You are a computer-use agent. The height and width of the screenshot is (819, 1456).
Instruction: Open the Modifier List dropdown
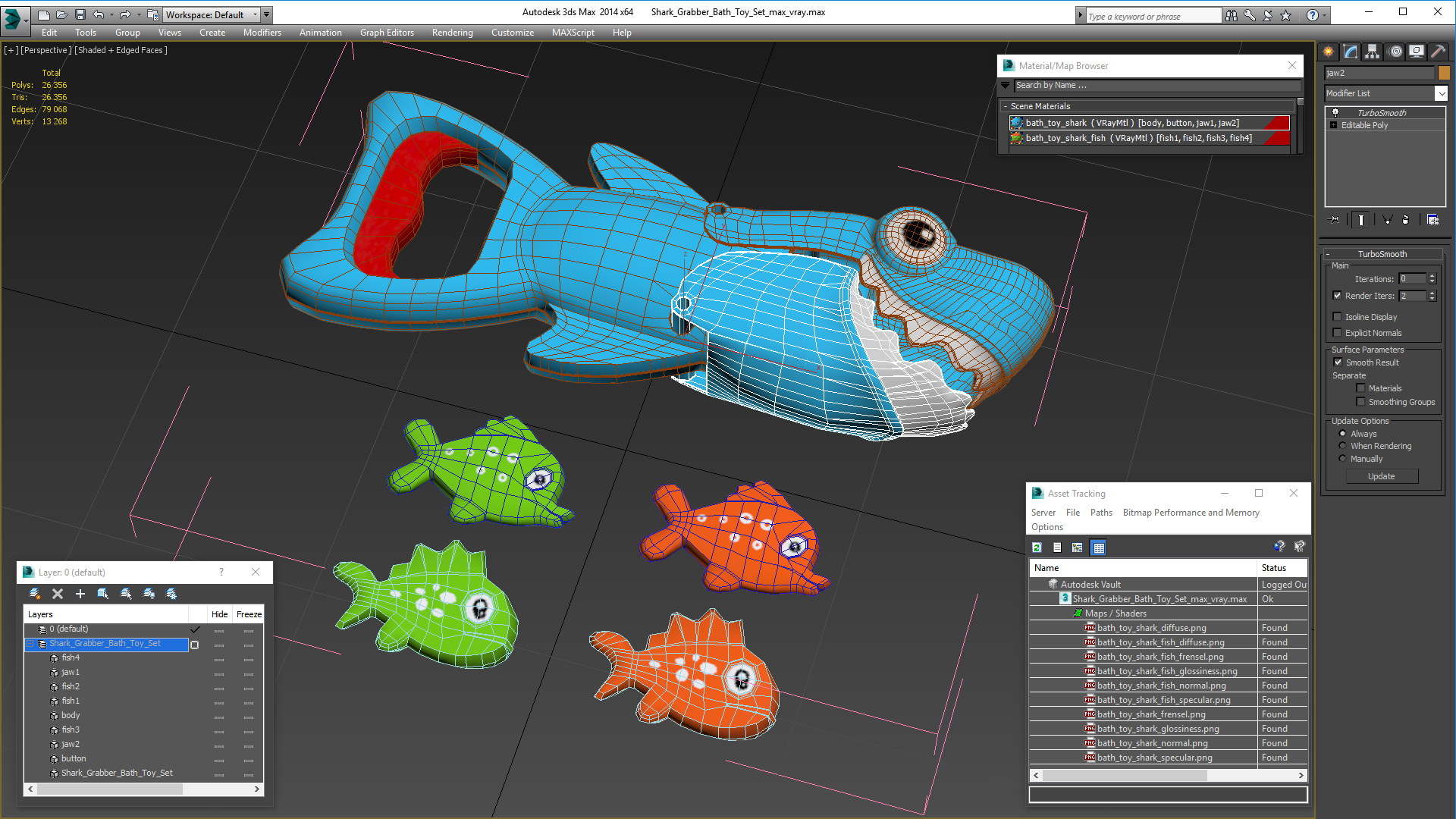1441,93
